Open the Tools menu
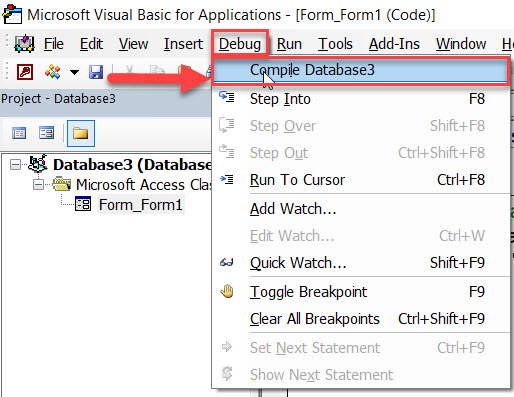The width and height of the screenshot is (514, 397). click(335, 44)
